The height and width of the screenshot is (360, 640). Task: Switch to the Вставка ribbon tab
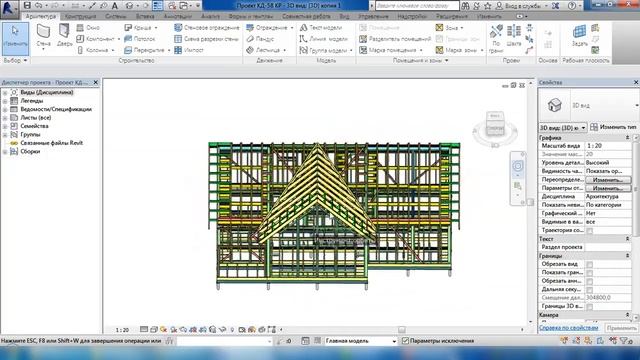pos(145,16)
